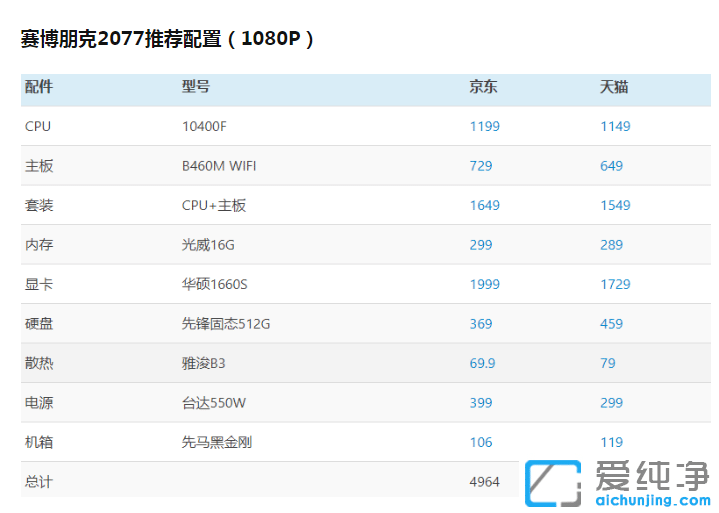The image size is (719, 513).
Task: Open the JD price link 1199 for CPU
Action: [x=484, y=126]
